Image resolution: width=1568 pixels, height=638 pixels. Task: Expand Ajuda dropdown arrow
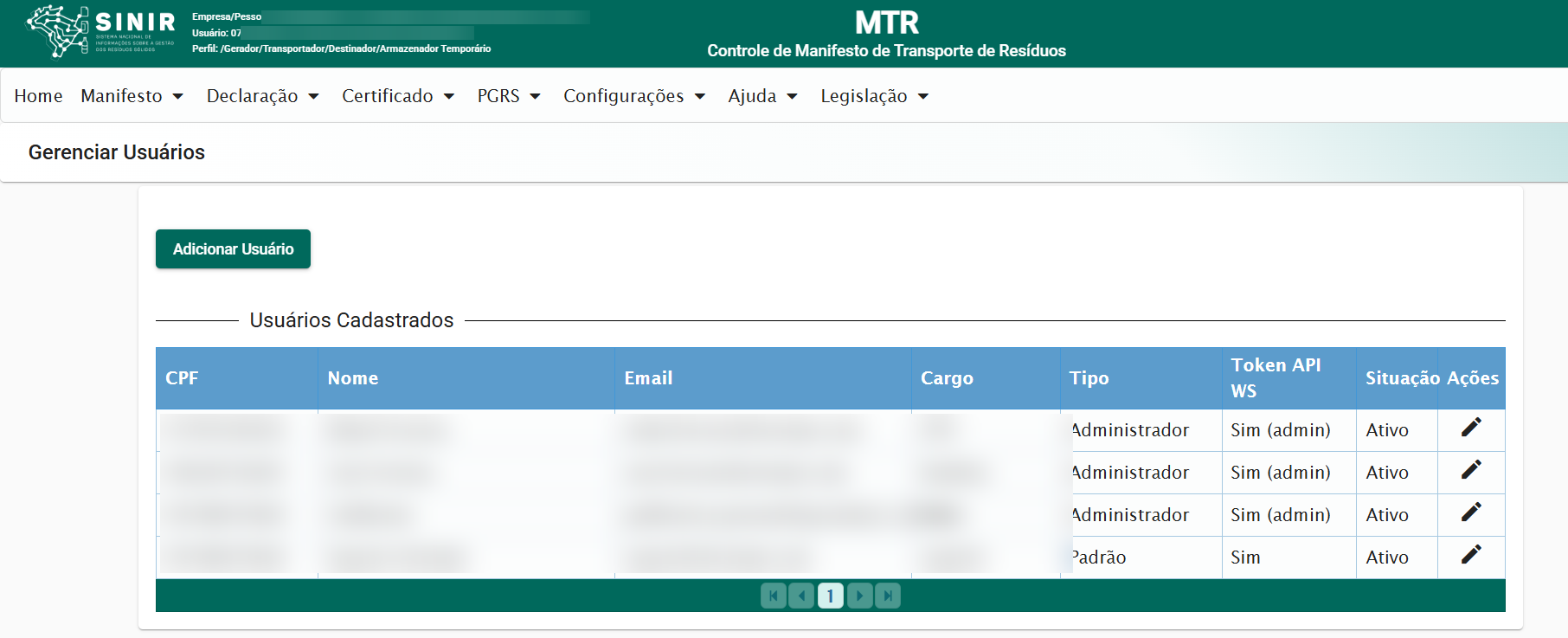792,96
